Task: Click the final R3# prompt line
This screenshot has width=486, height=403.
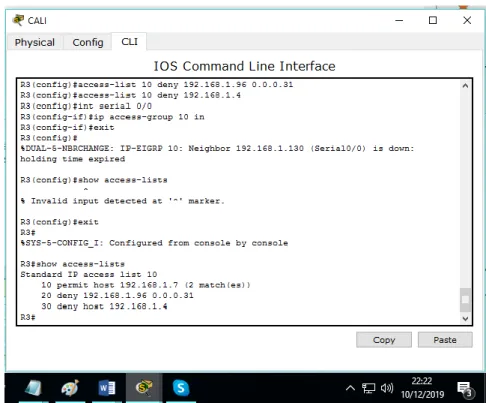Action: click(x=28, y=317)
